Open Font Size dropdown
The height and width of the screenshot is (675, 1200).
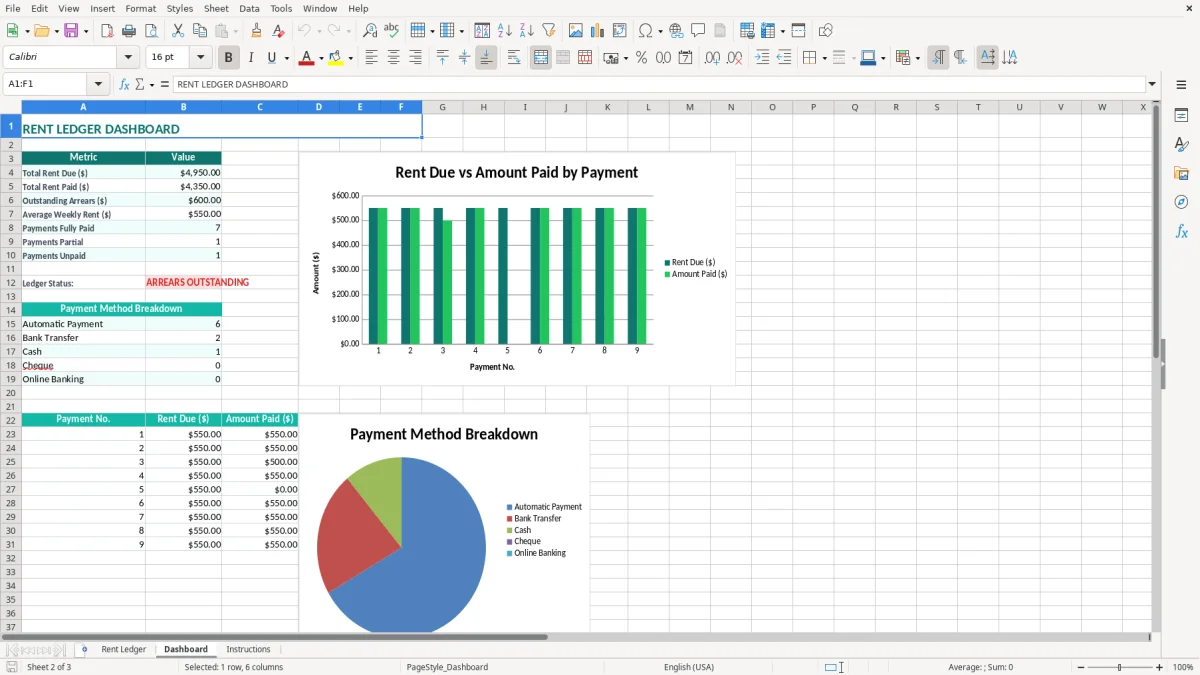[x=201, y=58]
